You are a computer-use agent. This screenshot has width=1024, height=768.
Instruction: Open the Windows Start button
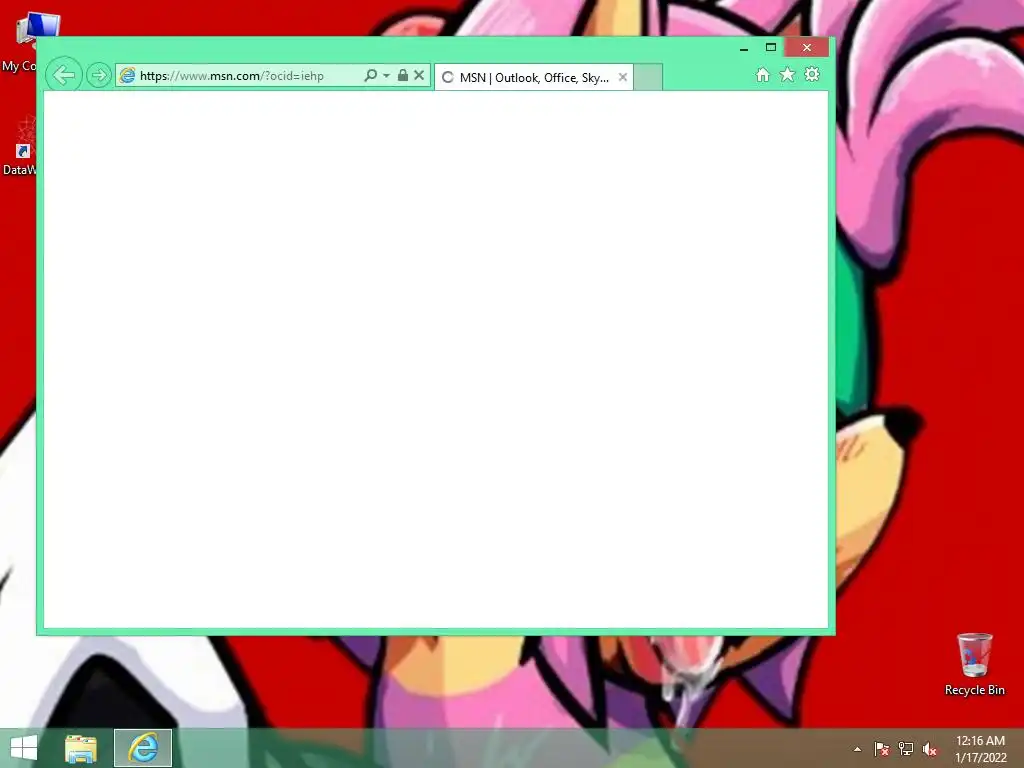[24, 748]
